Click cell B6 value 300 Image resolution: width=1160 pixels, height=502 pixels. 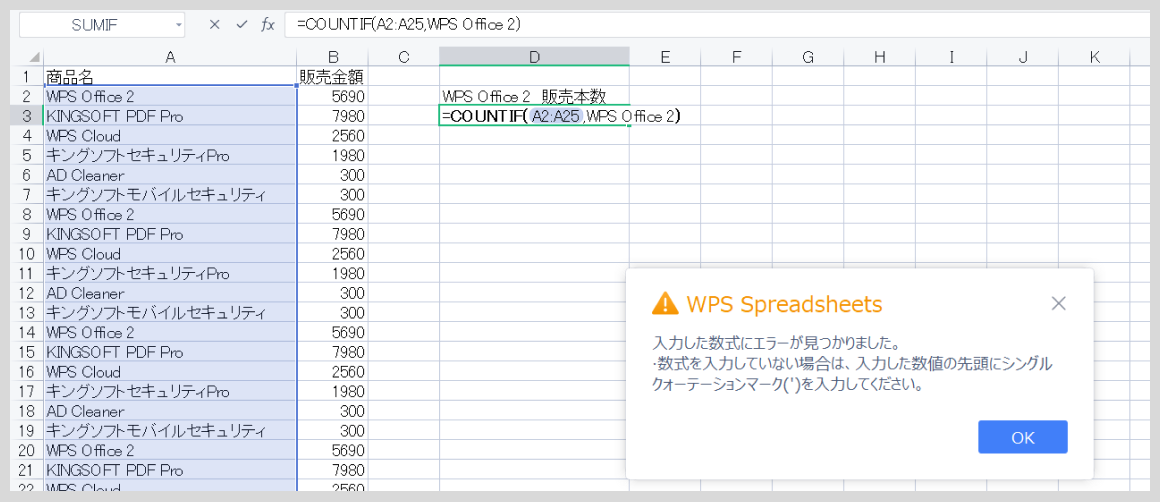pyautogui.click(x=332, y=175)
